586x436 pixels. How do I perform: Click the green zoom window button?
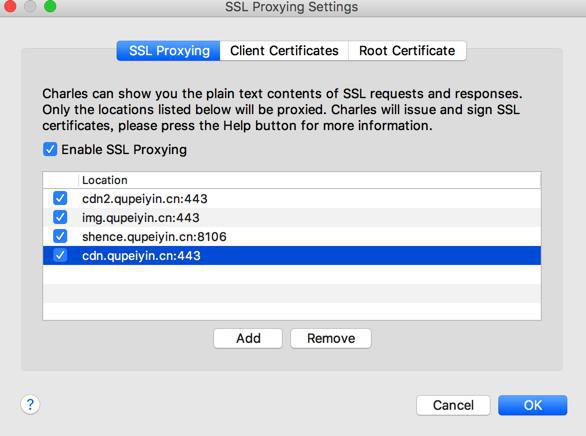click(x=50, y=6)
